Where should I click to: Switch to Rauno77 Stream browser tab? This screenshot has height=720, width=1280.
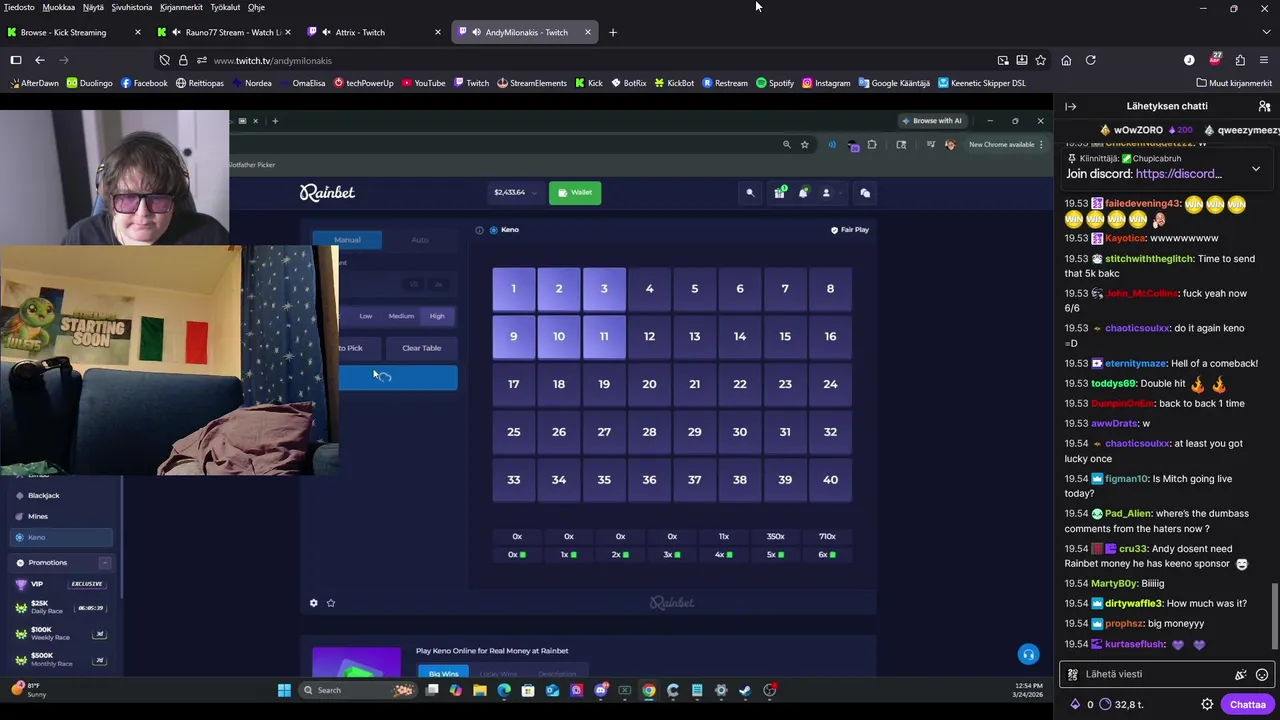(225, 32)
